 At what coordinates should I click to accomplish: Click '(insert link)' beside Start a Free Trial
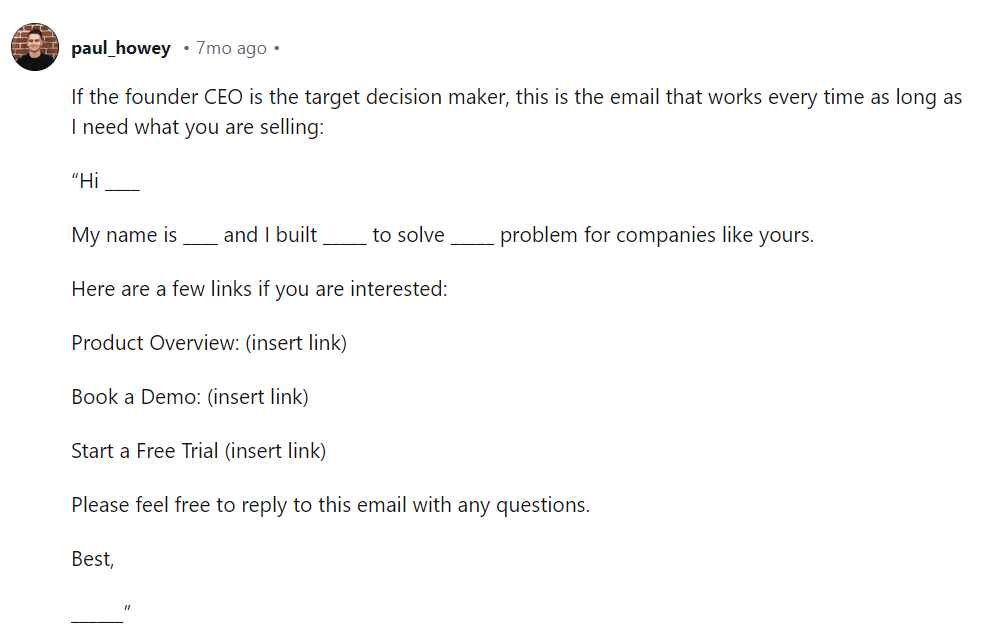coord(276,451)
